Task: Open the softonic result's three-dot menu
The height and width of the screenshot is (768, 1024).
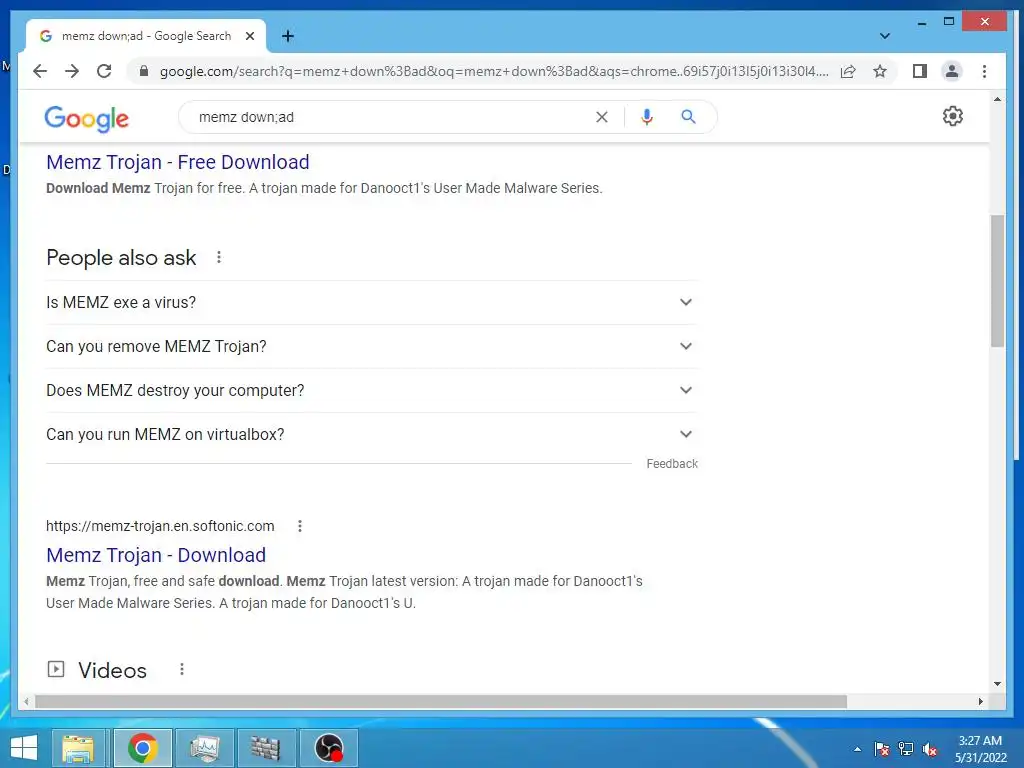Action: coord(300,526)
